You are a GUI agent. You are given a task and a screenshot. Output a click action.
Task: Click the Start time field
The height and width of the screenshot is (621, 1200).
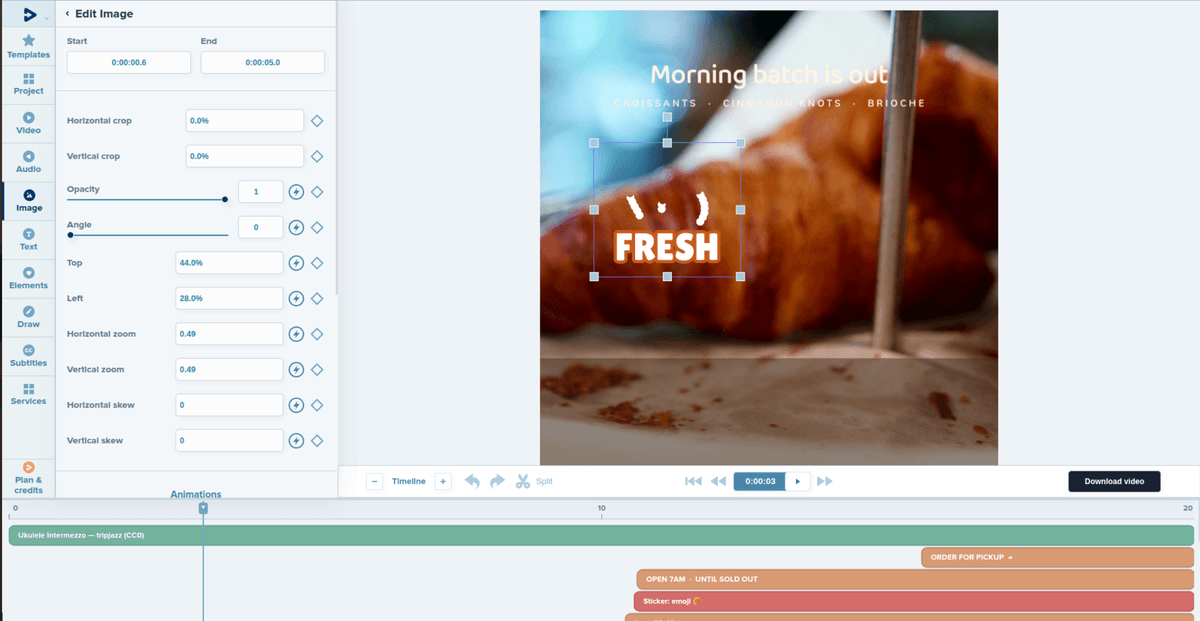[x=129, y=62]
